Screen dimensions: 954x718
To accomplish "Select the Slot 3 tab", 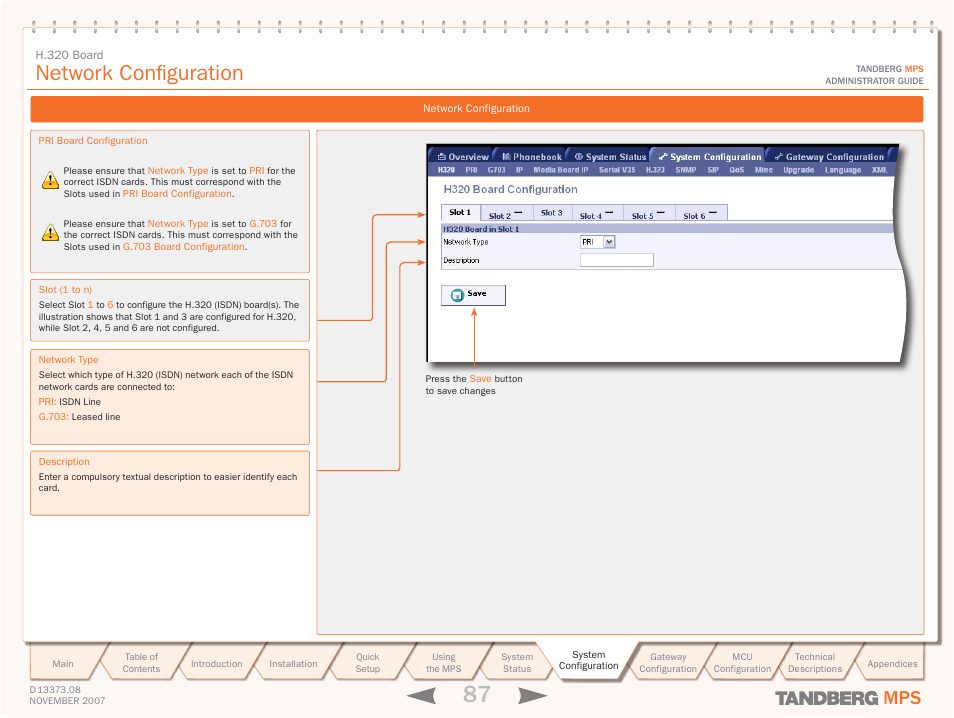I will click(x=552, y=213).
